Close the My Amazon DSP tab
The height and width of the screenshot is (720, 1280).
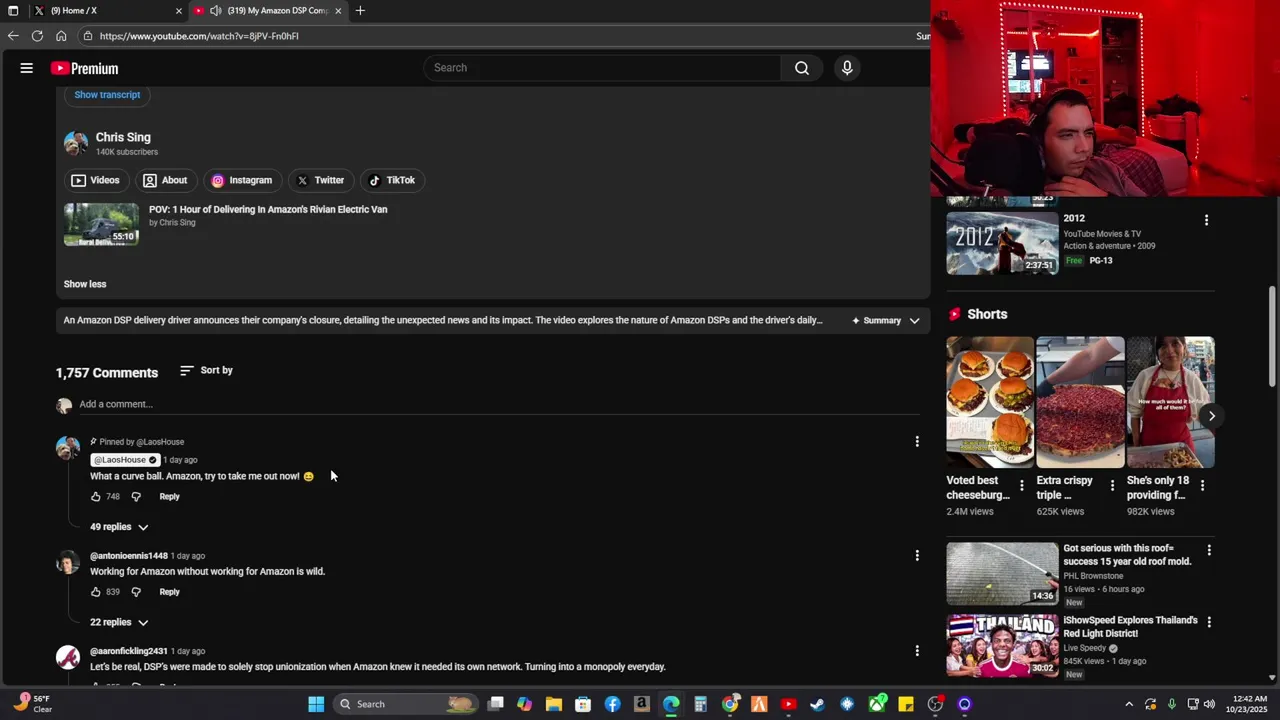click(x=338, y=11)
